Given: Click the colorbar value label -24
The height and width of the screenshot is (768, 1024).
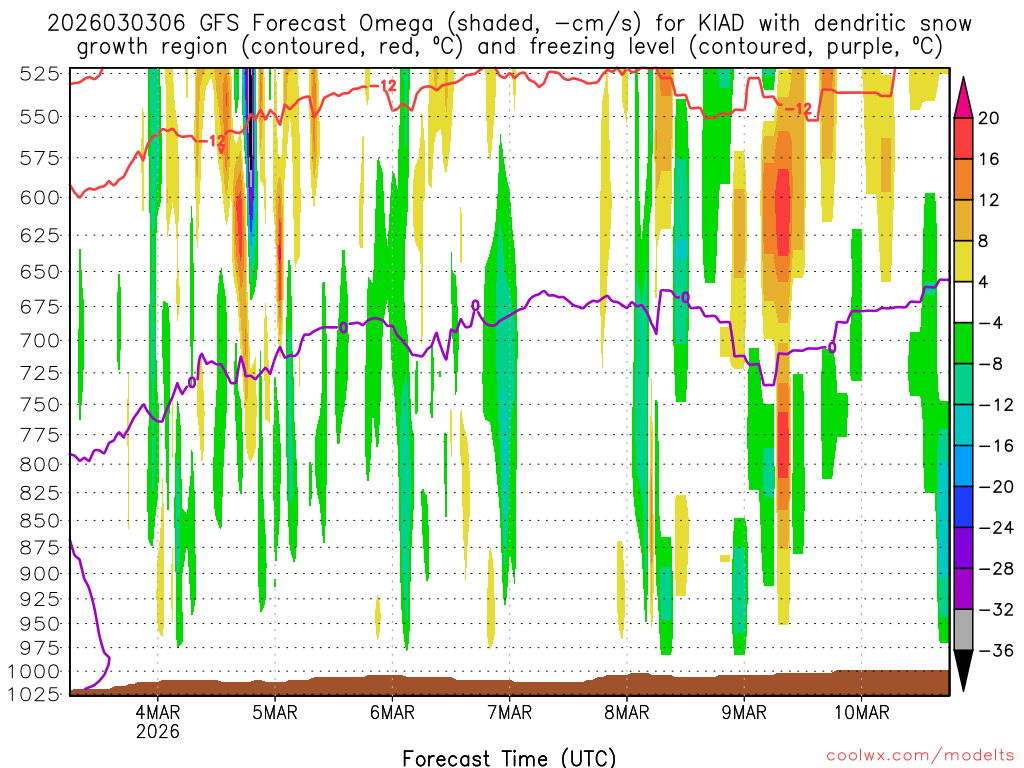Looking at the screenshot, I should pyautogui.click(x=997, y=528).
